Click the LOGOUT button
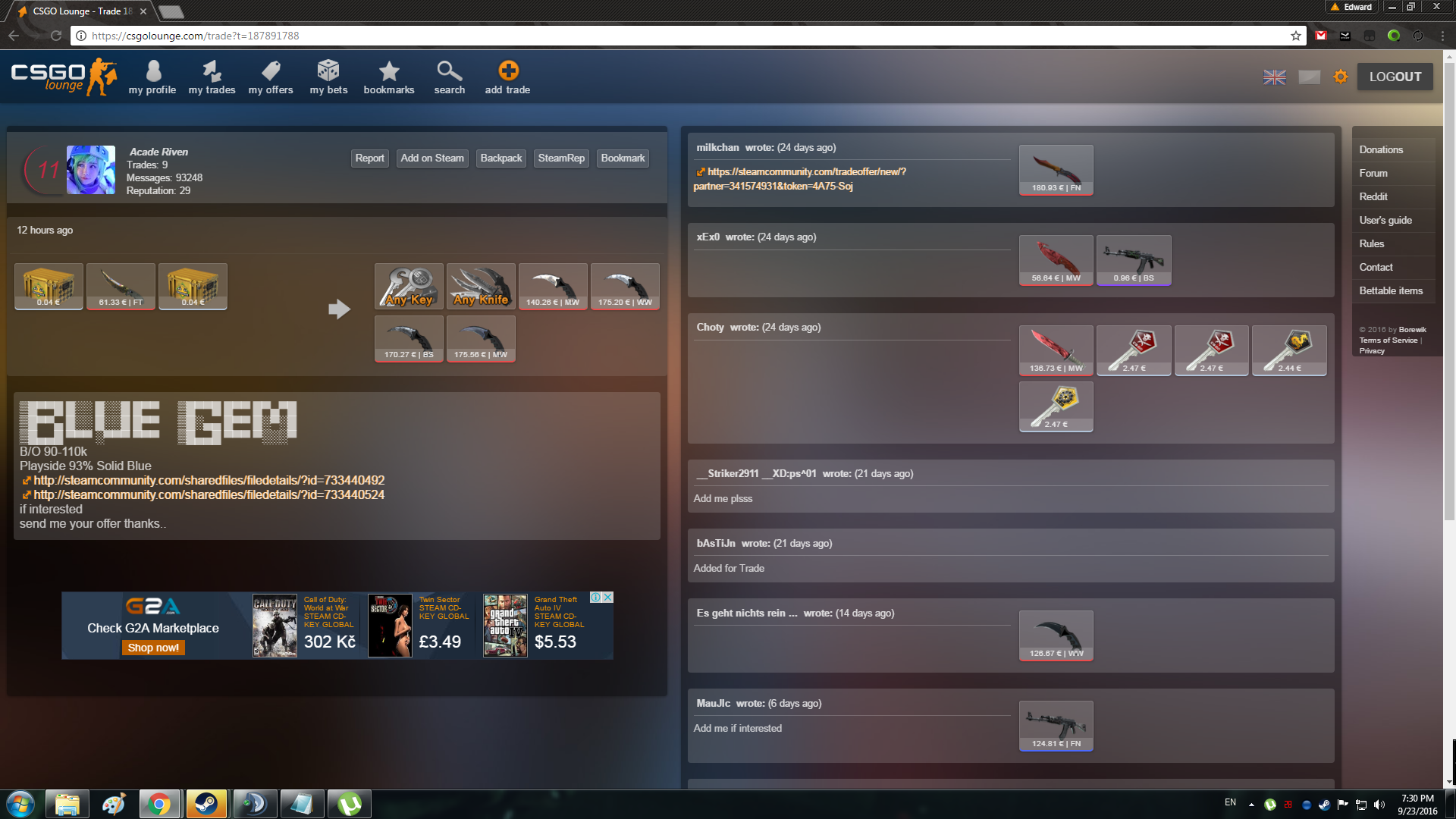This screenshot has width=1456, height=819. tap(1395, 77)
